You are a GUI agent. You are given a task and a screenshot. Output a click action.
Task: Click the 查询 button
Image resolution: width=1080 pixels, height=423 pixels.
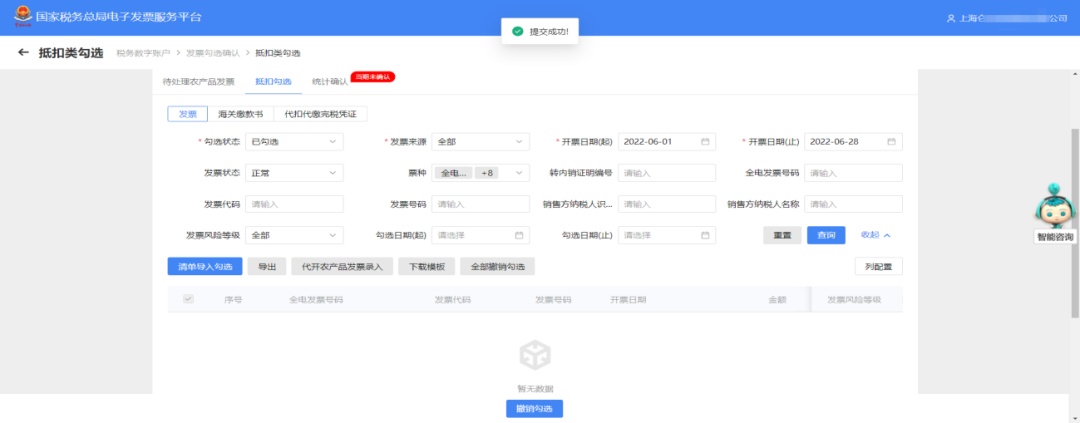(x=826, y=235)
